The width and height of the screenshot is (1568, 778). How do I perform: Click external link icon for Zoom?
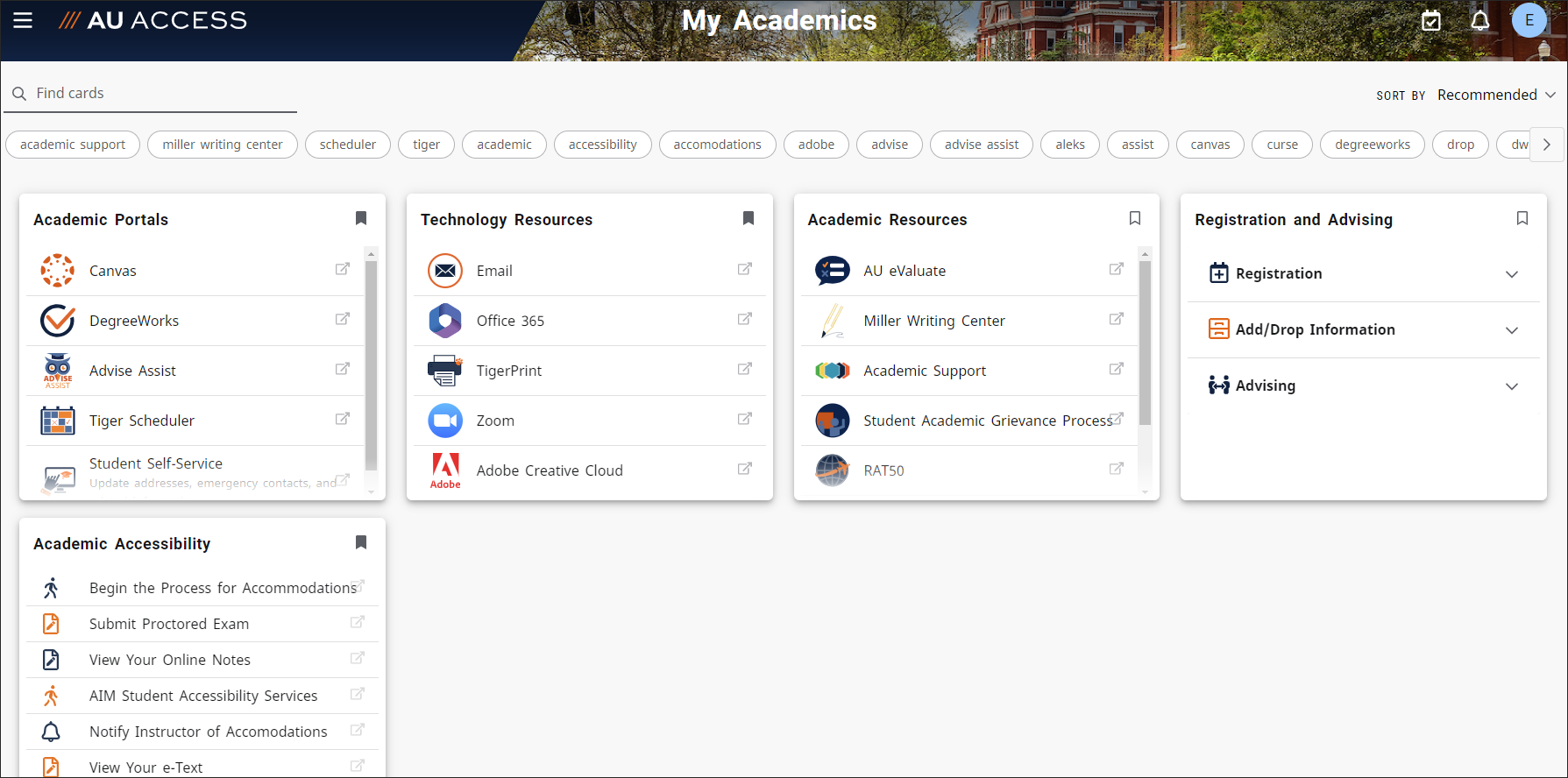click(745, 419)
